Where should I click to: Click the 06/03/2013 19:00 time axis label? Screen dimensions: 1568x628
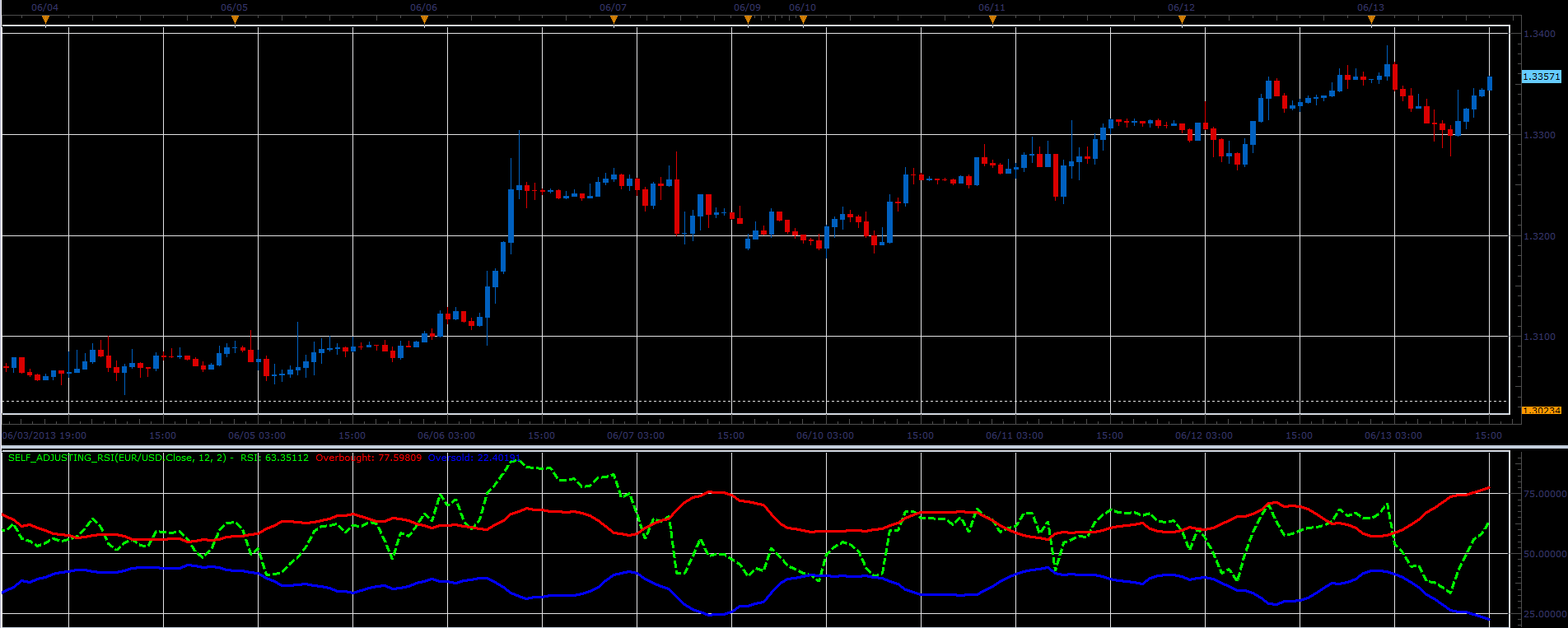pos(44,435)
